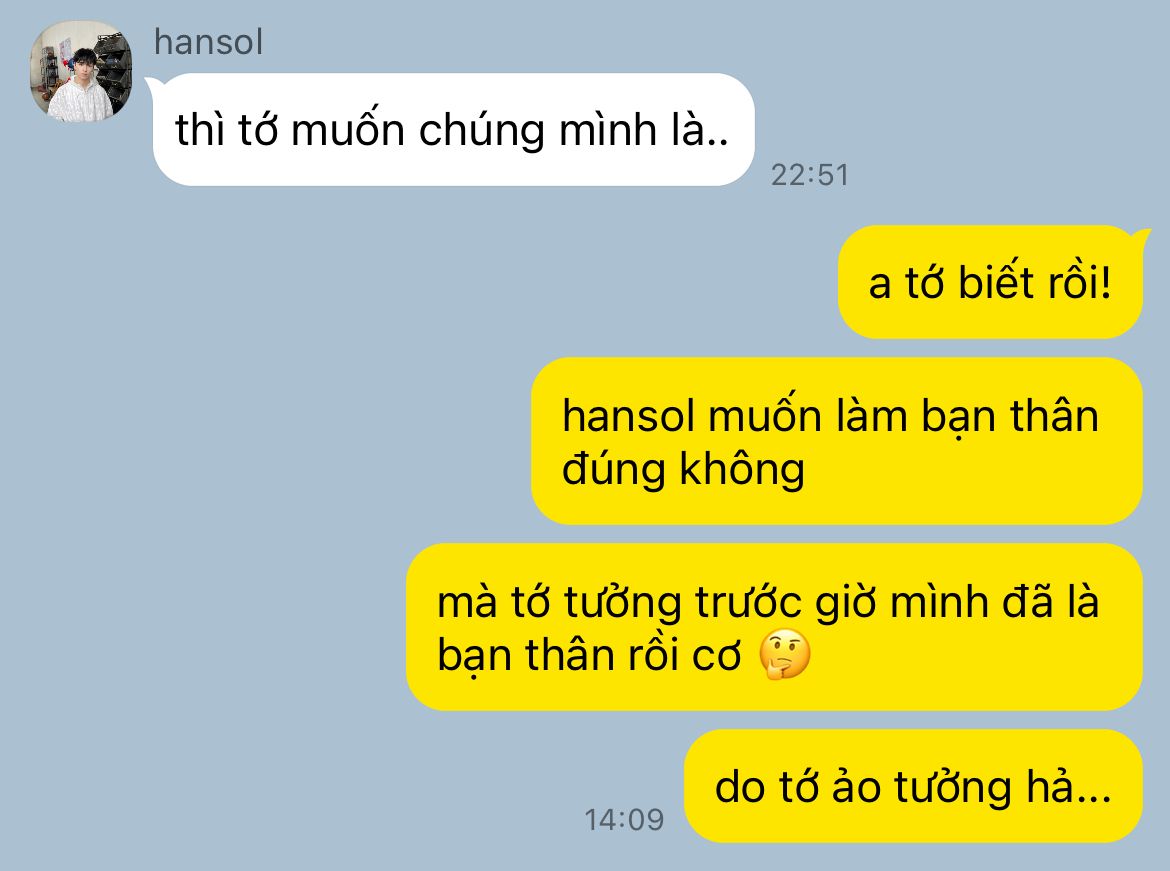Select the bubble "hansol muốn làm bạn thân đúng không"
Viewport: 1170px width, 871px height.
click(836, 441)
